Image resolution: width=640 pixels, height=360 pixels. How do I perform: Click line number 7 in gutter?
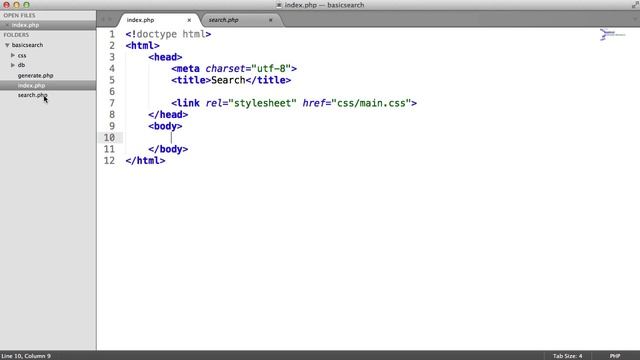click(112, 103)
